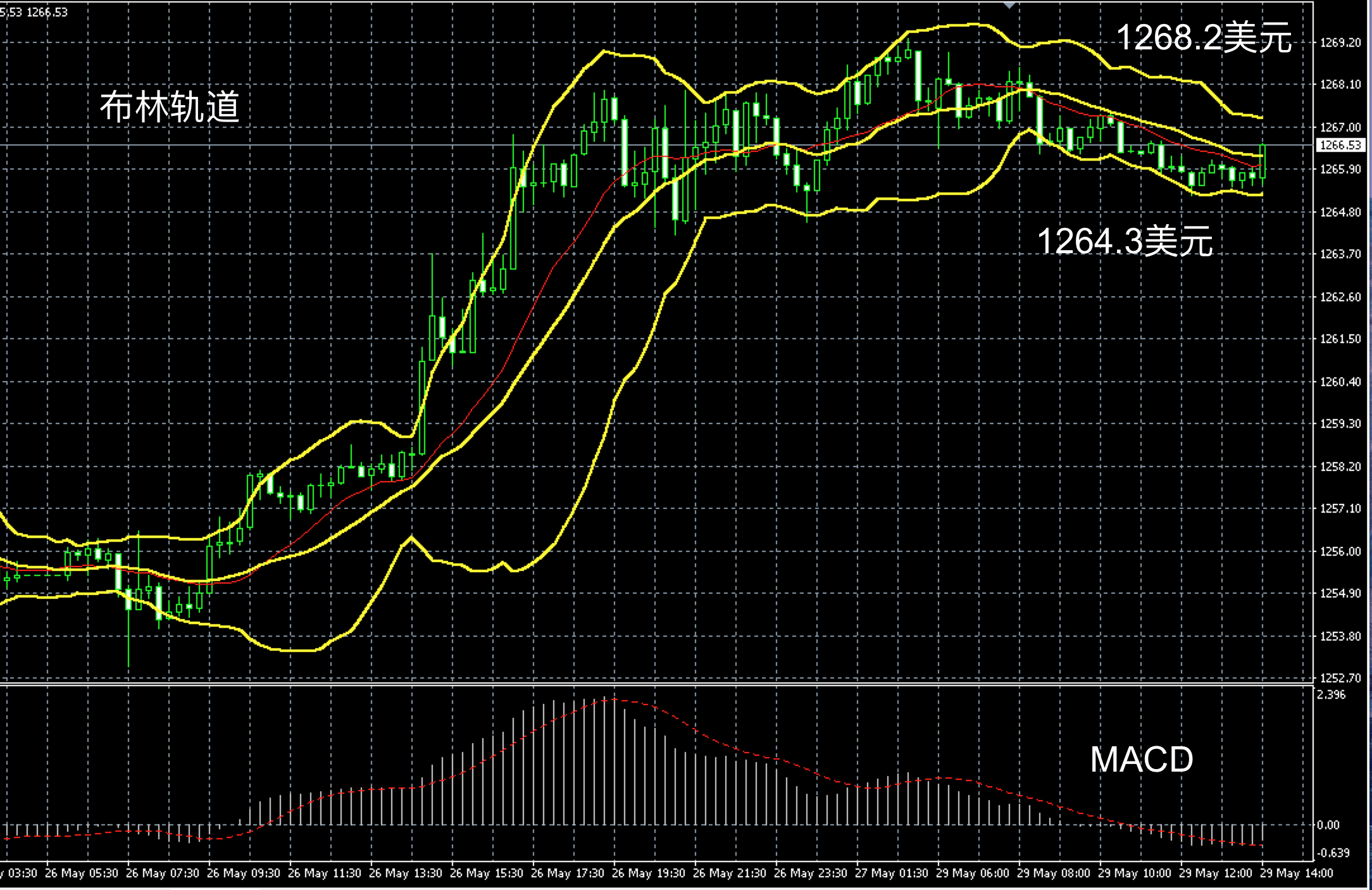Image resolution: width=1372 pixels, height=890 pixels.
Task: Click the chart shift triangle marker at top
Action: 1009,5
